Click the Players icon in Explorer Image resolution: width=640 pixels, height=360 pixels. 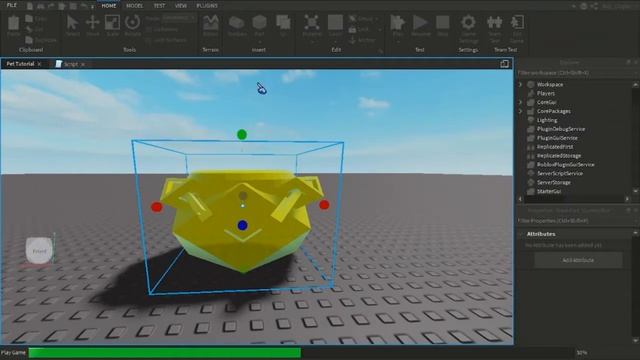pyautogui.click(x=531, y=93)
